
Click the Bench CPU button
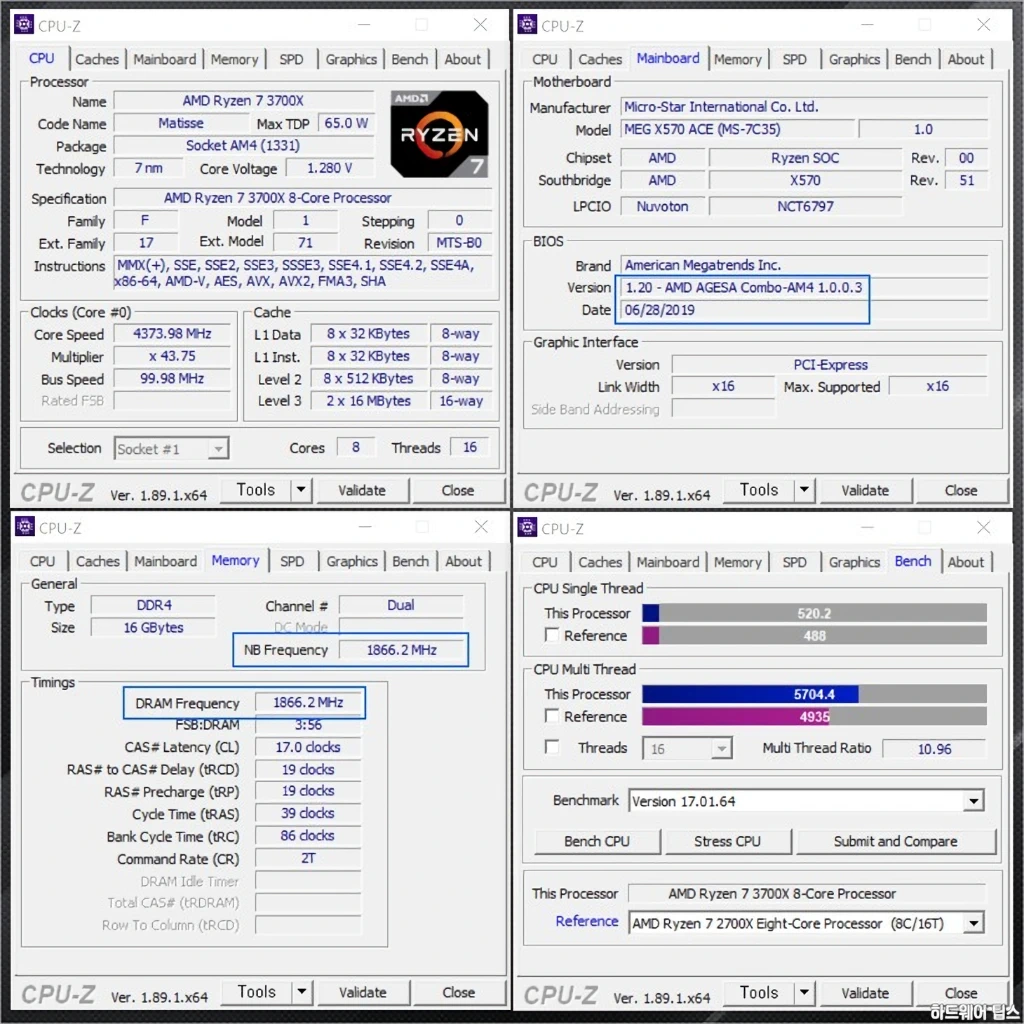click(x=597, y=841)
